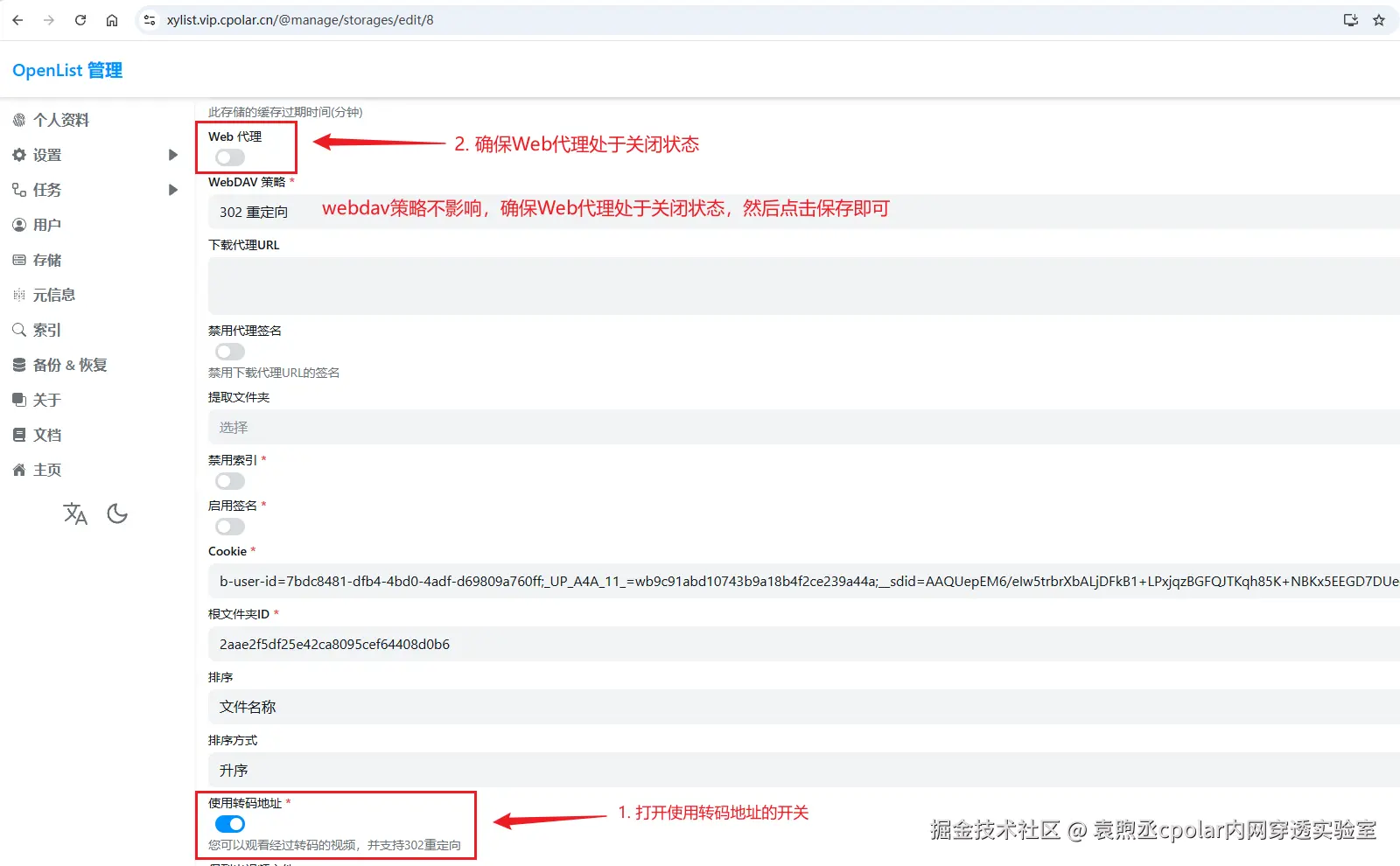The width and height of the screenshot is (1400, 866).
Task: Open 关于 in the sidebar
Action: (47, 400)
